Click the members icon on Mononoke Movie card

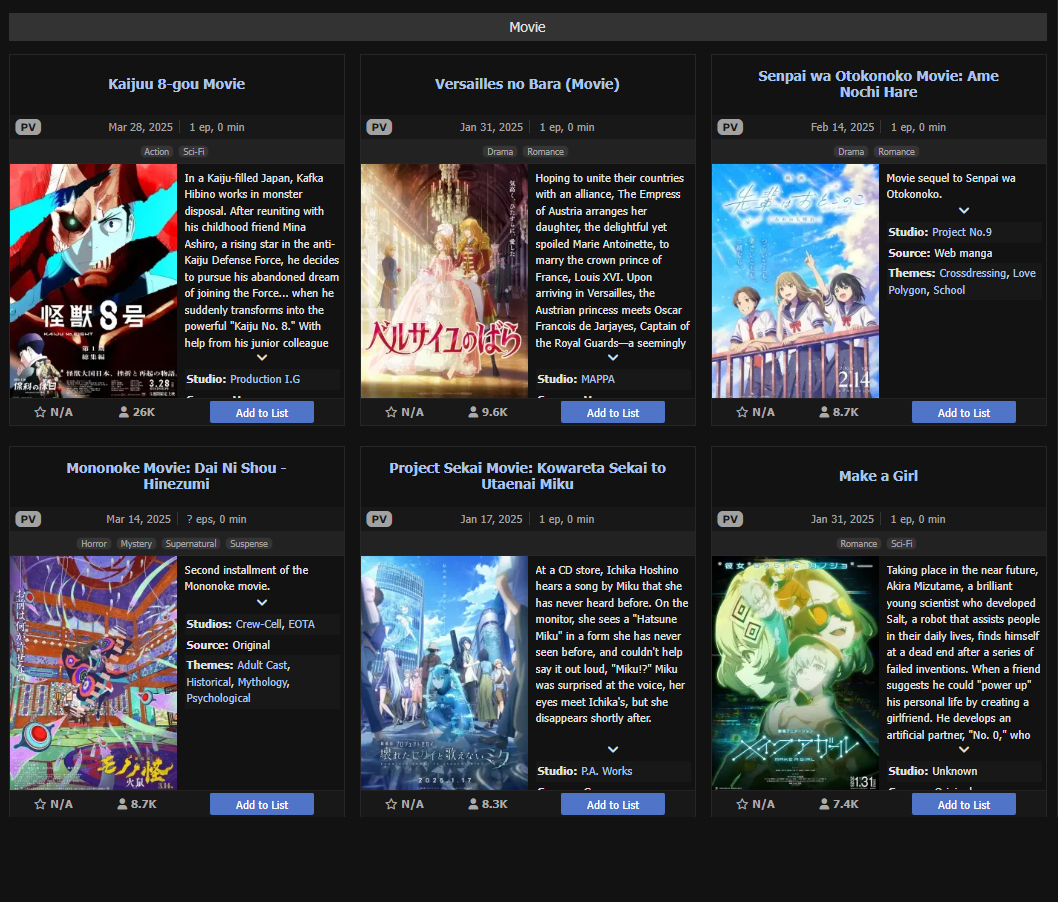(x=122, y=804)
